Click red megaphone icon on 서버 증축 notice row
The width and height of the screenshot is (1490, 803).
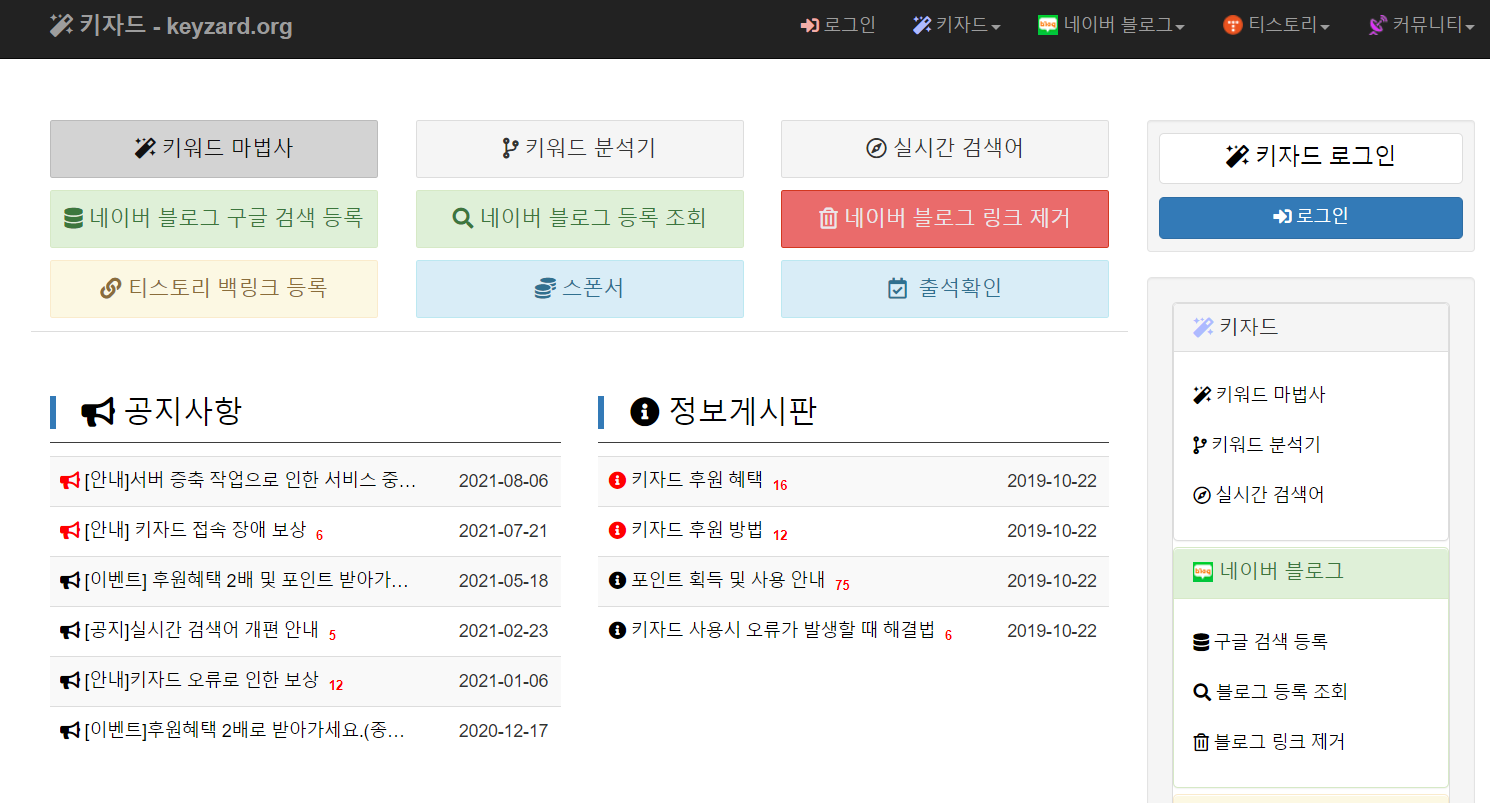pyautogui.click(x=69, y=481)
